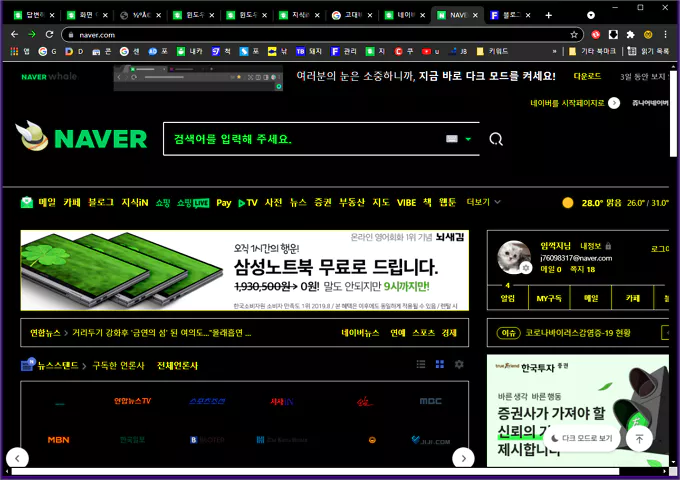Switch newsstand to grid view
680x480 pixels.
(440, 364)
